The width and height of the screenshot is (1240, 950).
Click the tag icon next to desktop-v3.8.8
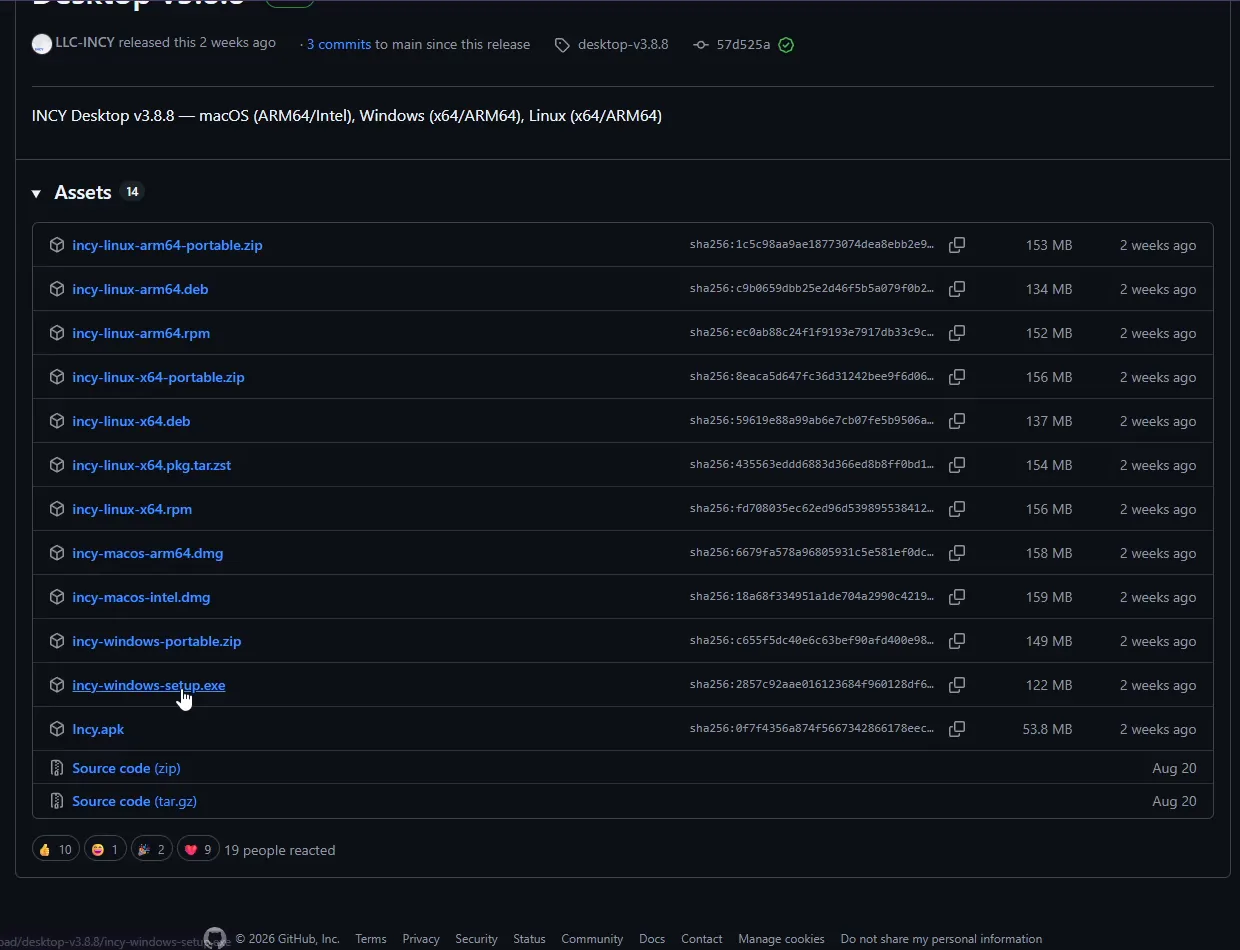click(x=562, y=45)
